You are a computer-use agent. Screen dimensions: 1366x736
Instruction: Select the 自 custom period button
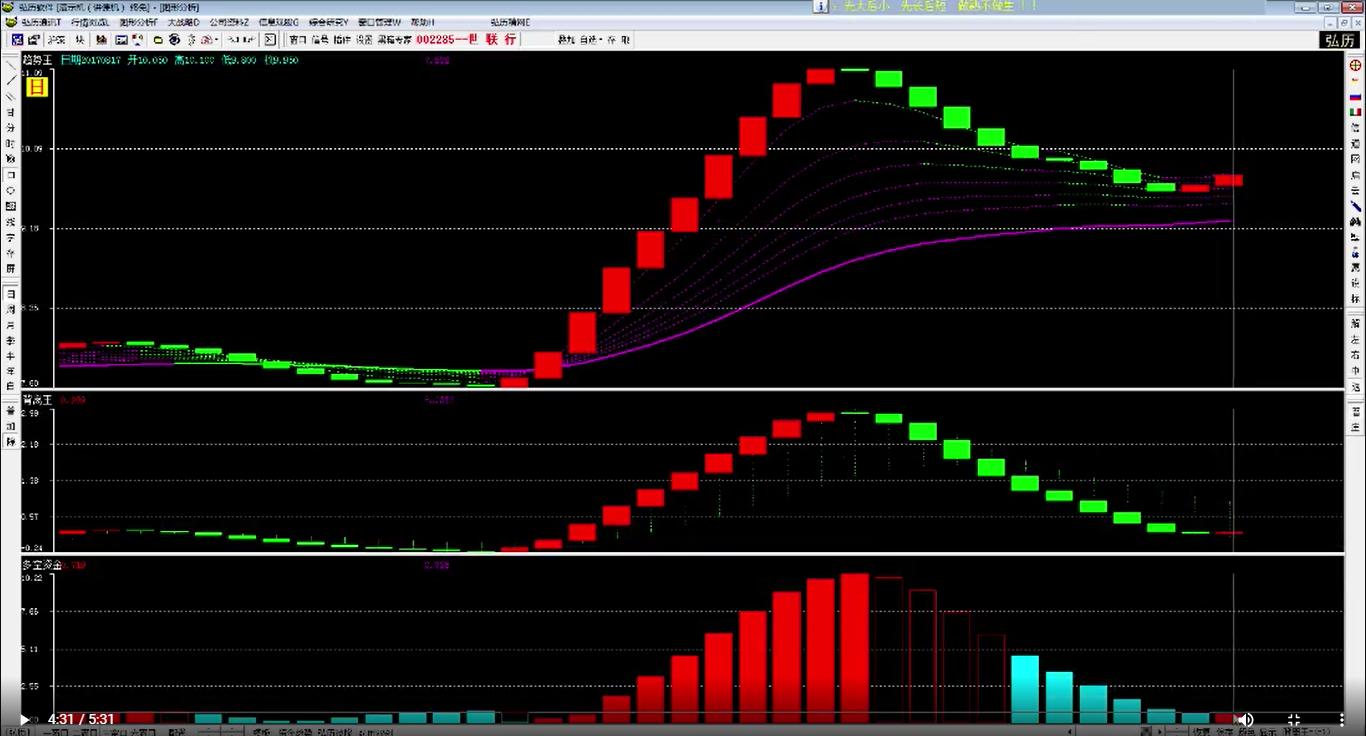11,386
